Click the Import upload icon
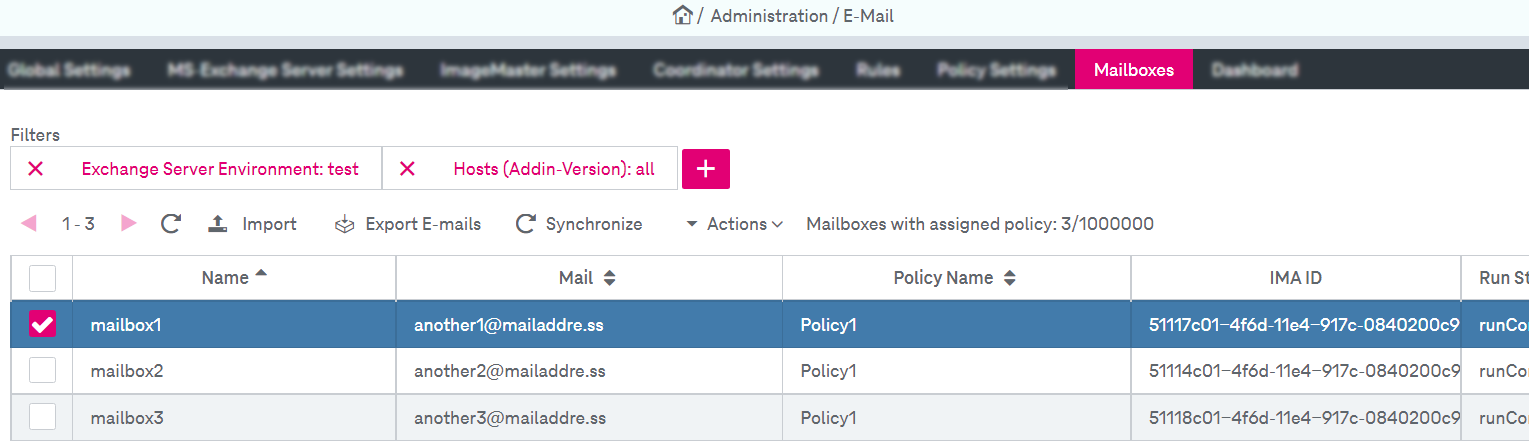This screenshot has height=442, width=1529. (219, 224)
